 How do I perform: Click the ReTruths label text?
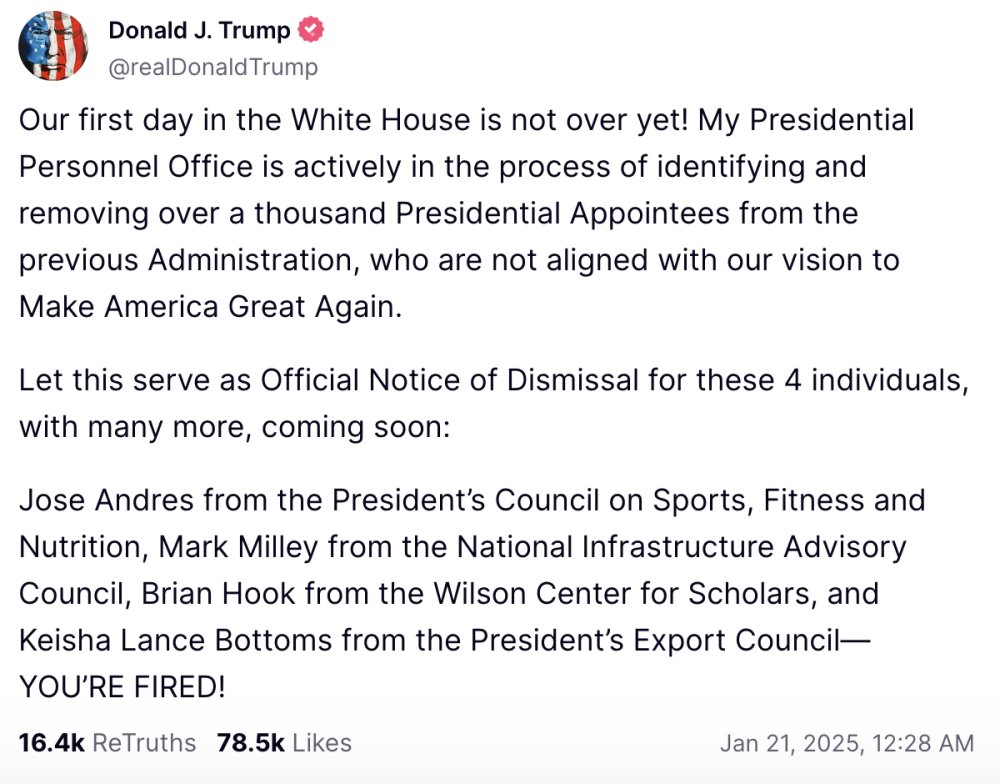(145, 743)
